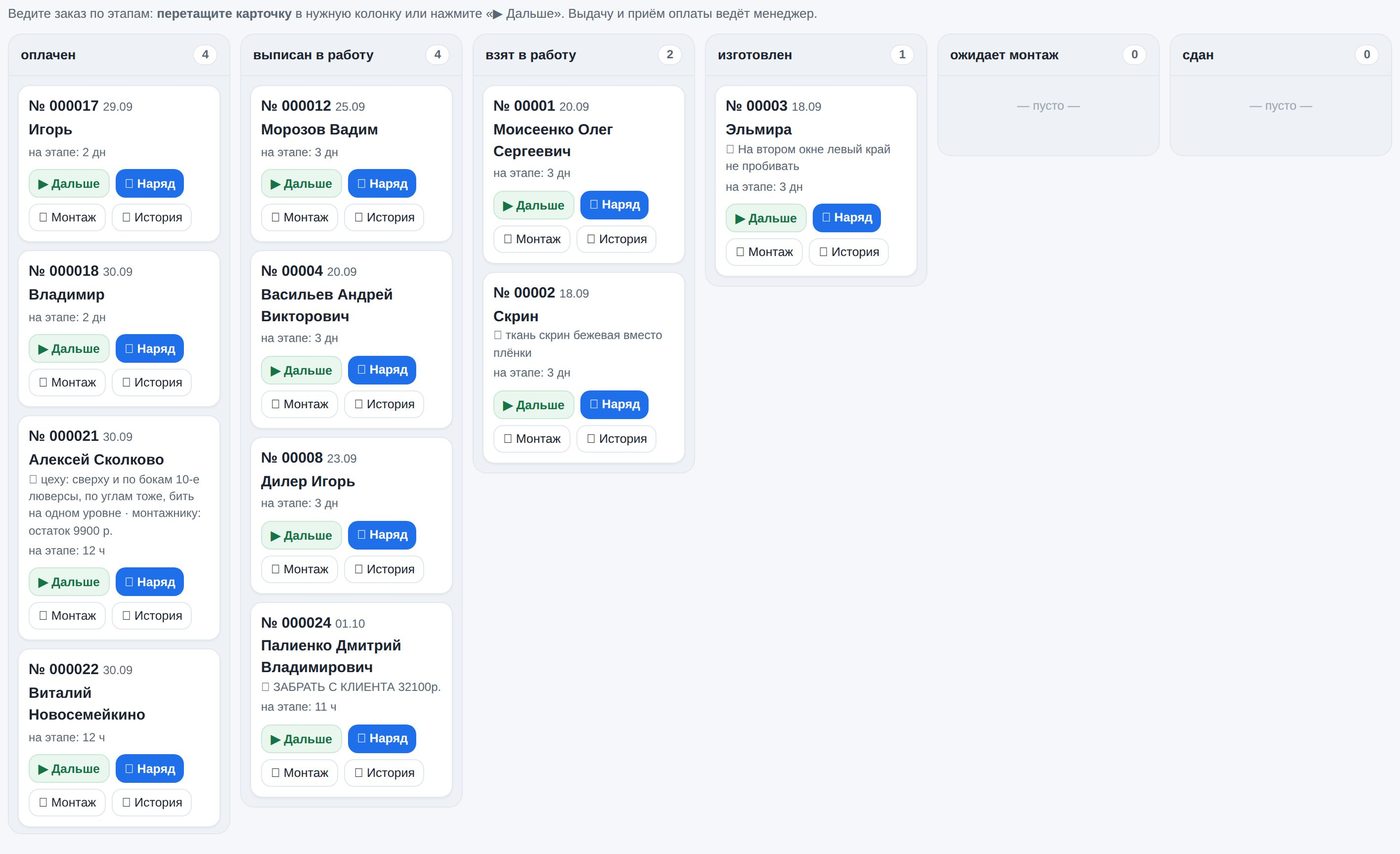View История for order № 00004
Image resolution: width=1400 pixels, height=854 pixels.
(x=384, y=404)
